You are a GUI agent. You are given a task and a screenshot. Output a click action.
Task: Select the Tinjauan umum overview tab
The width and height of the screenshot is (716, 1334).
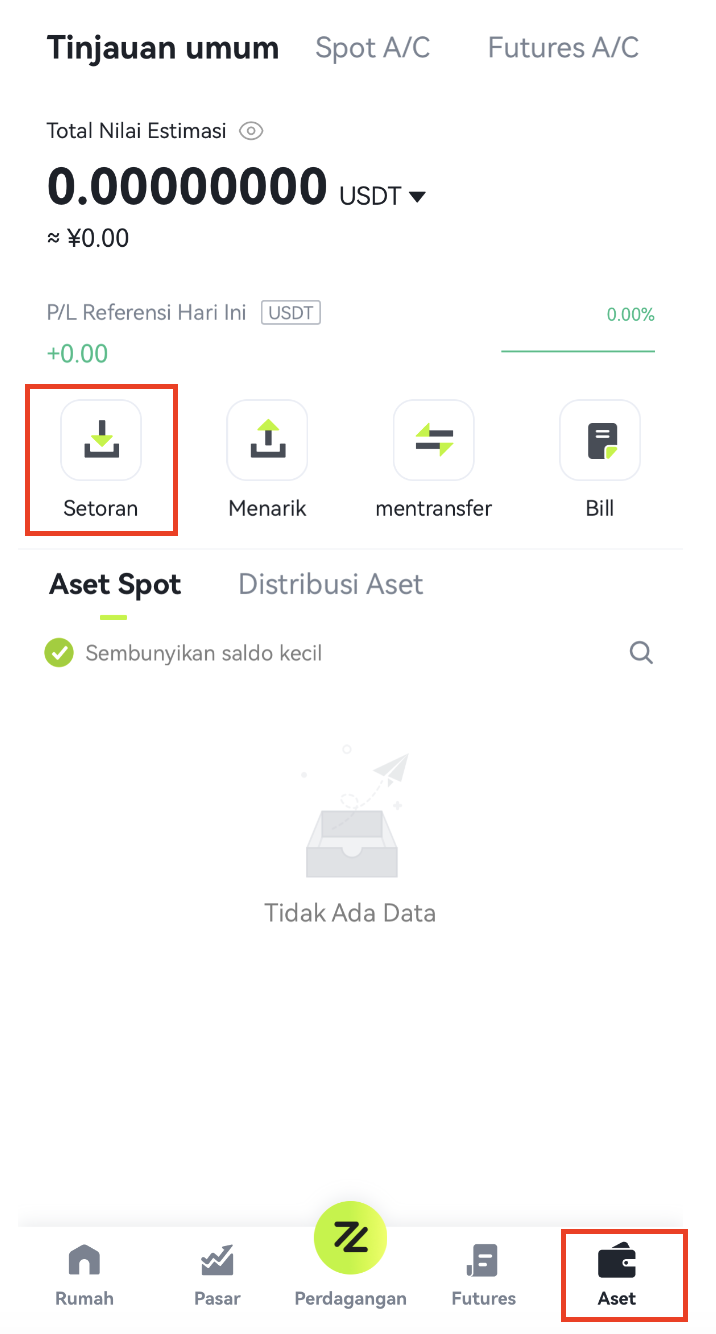click(x=163, y=47)
